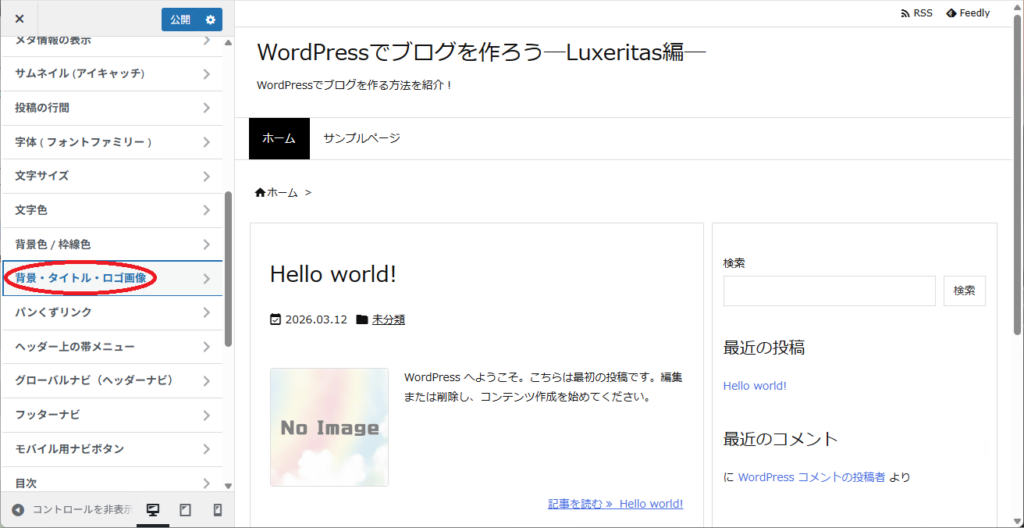The width and height of the screenshot is (1024, 528).
Task: Click the calendar icon beside 2026.03.12
Action: [276, 320]
